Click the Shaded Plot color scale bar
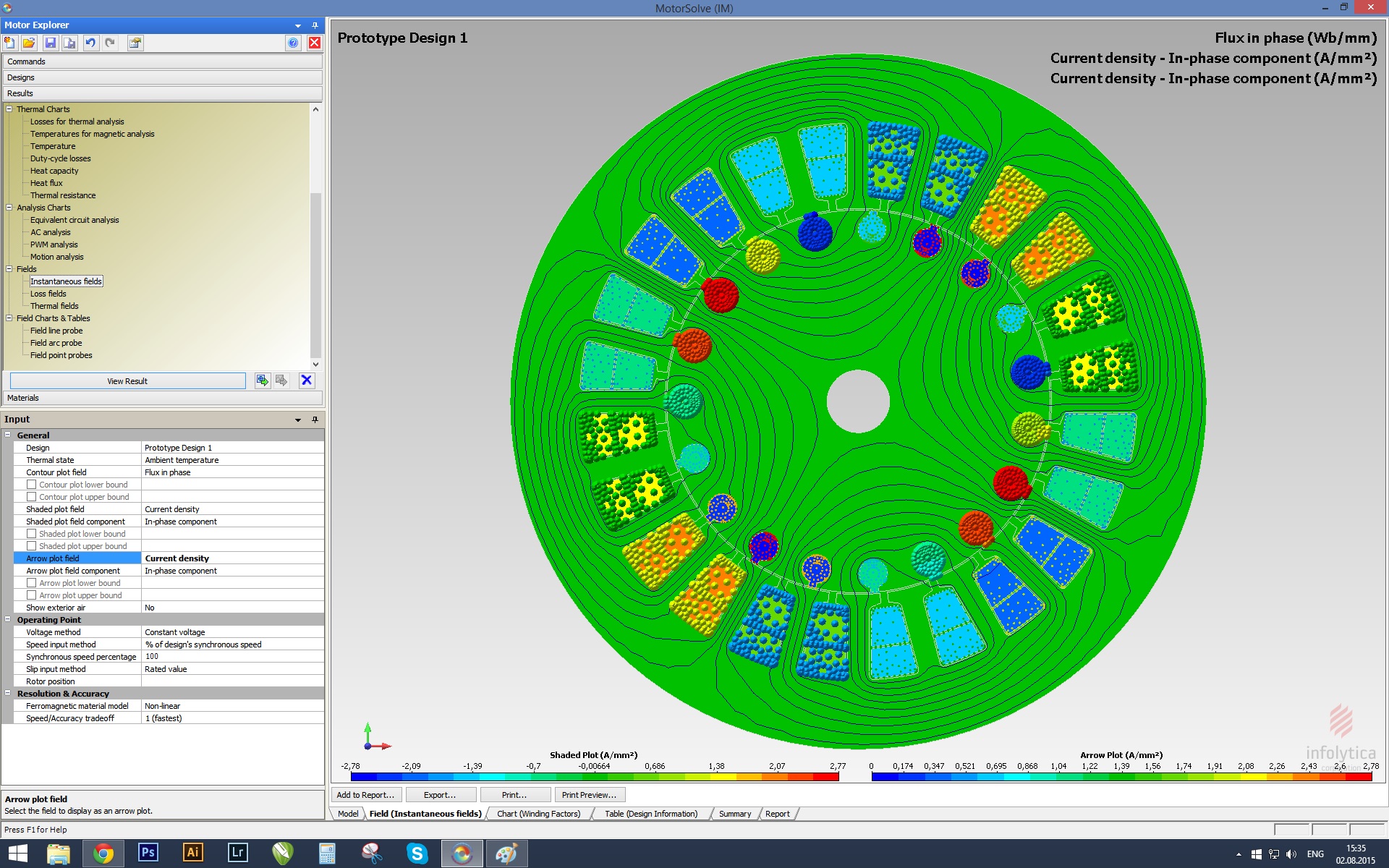Image resolution: width=1389 pixels, height=868 pixels. tap(594, 777)
